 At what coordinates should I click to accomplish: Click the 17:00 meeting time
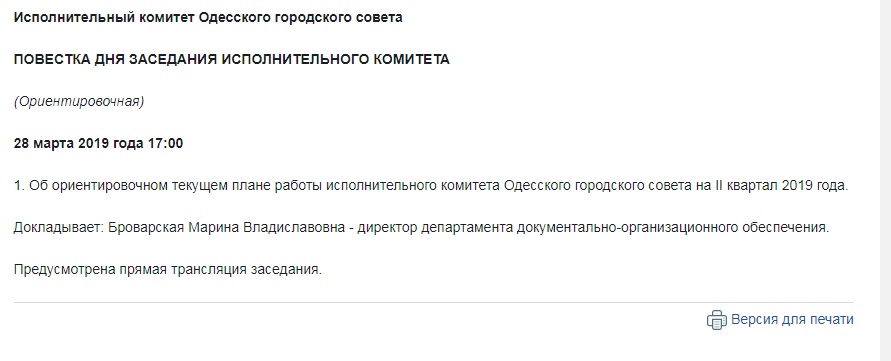tap(165, 144)
